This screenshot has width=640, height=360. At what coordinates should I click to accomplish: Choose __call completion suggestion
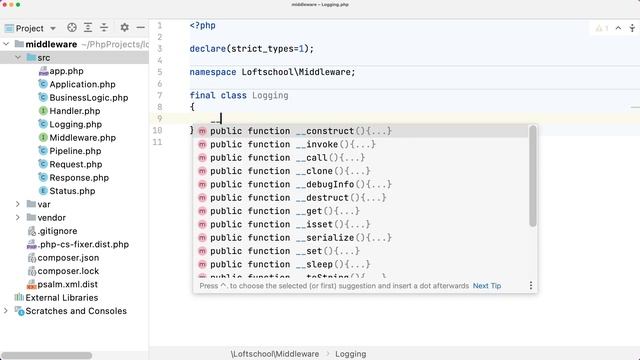(361, 158)
